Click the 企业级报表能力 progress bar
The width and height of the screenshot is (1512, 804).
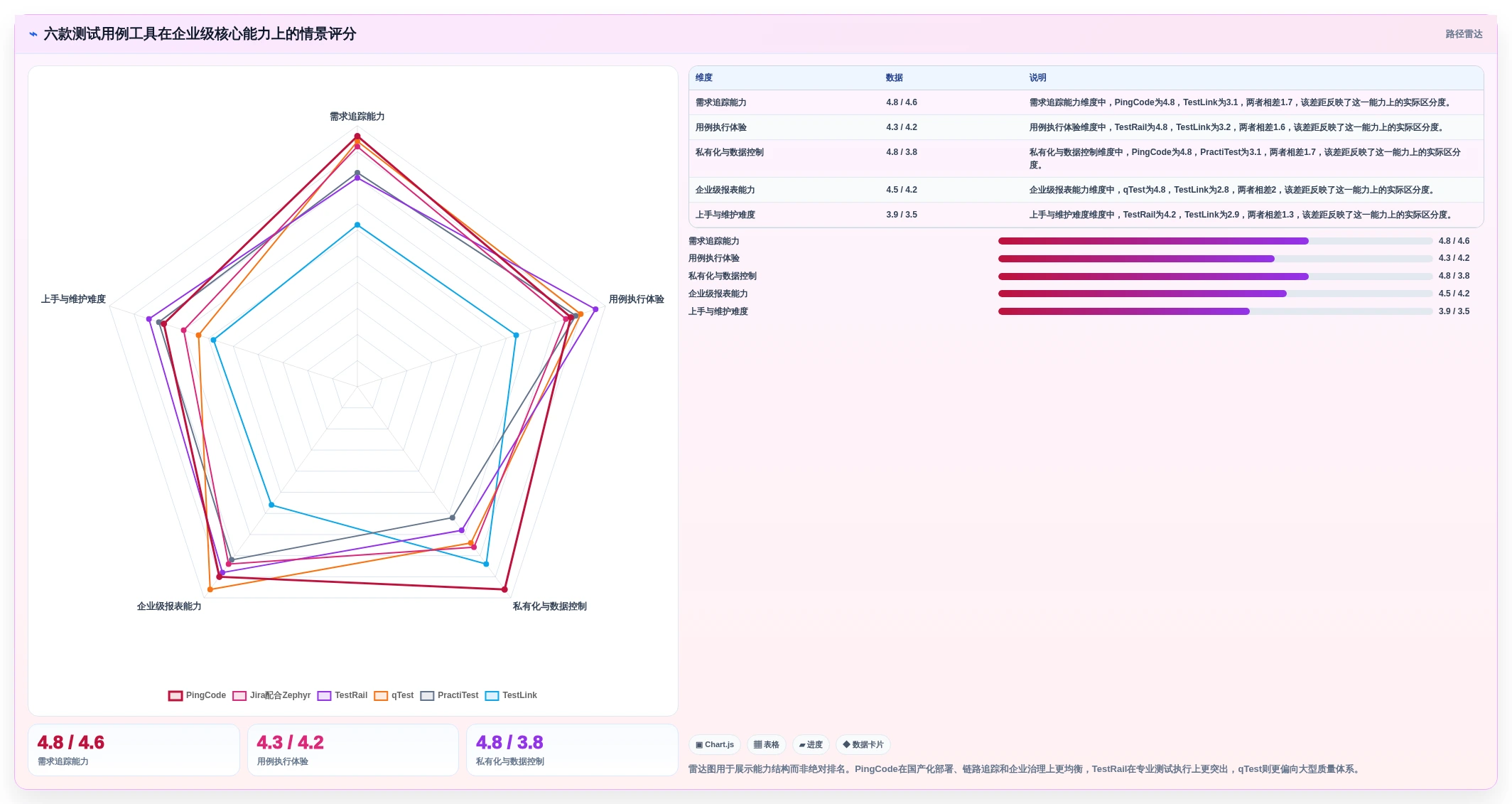coord(1215,294)
